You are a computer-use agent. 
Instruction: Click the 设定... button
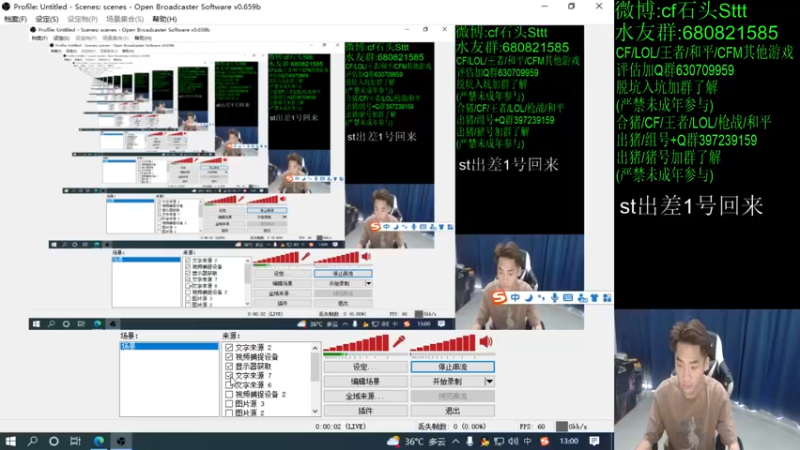[366, 367]
